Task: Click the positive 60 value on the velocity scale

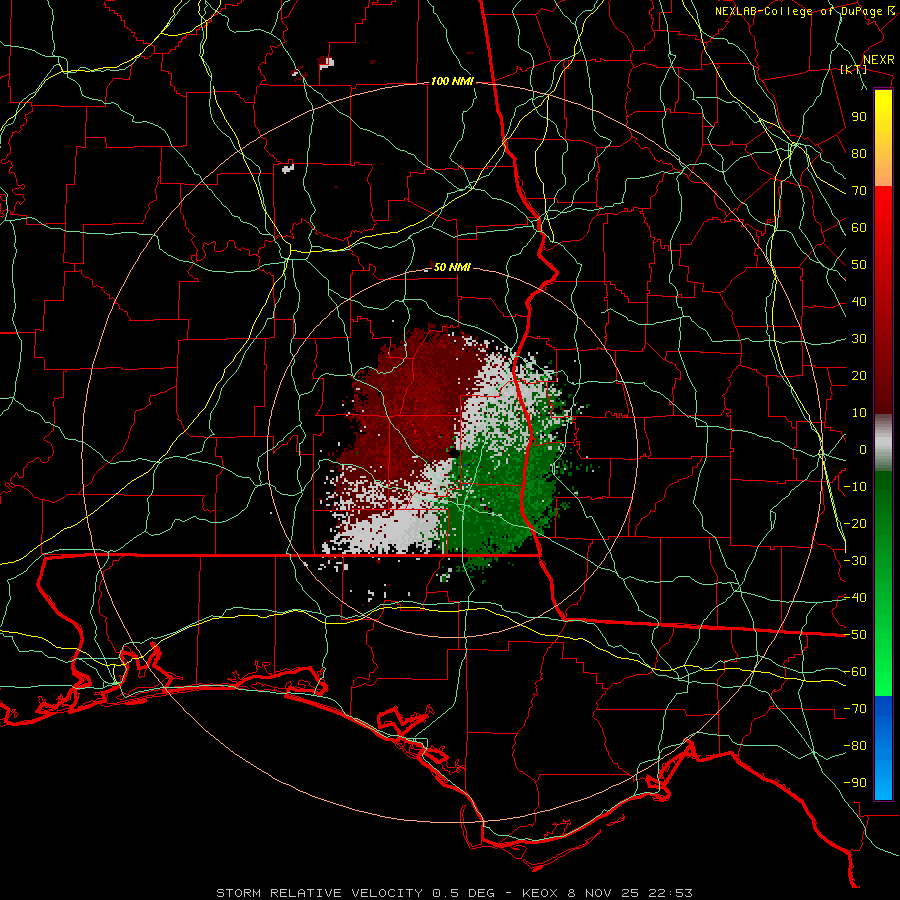Action: point(859,228)
